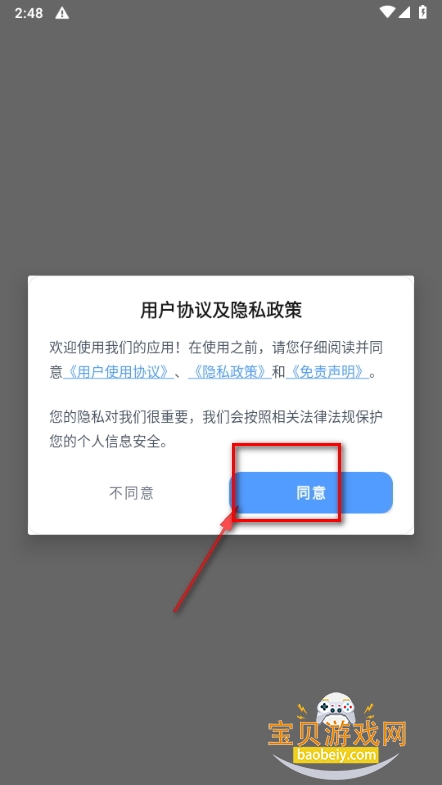
Task: Open the 《用户使用协议》 link
Action: [x=118, y=372]
